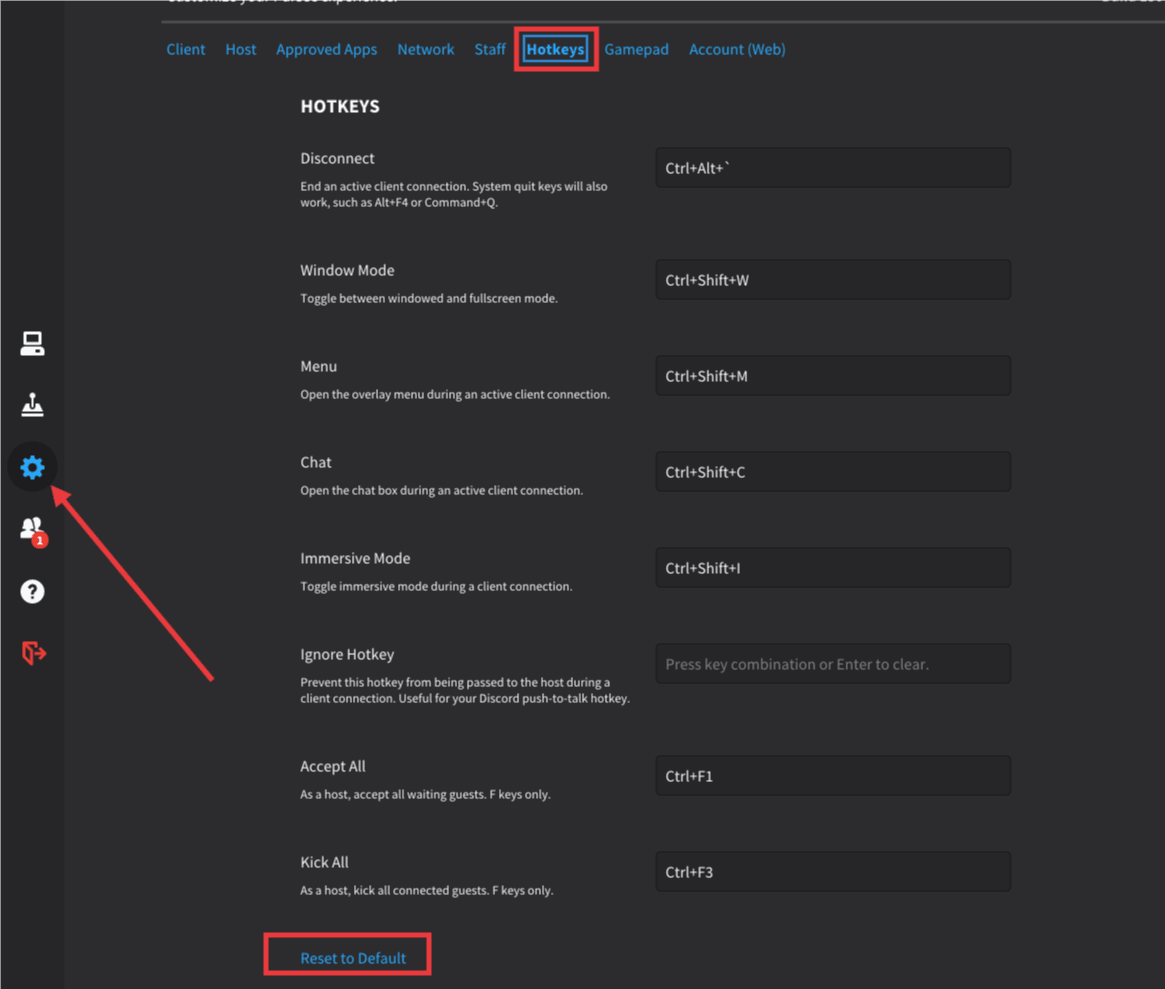Screen dimensions: 1165x989
Task: Click the Kick All hotkey field
Action: (832, 872)
